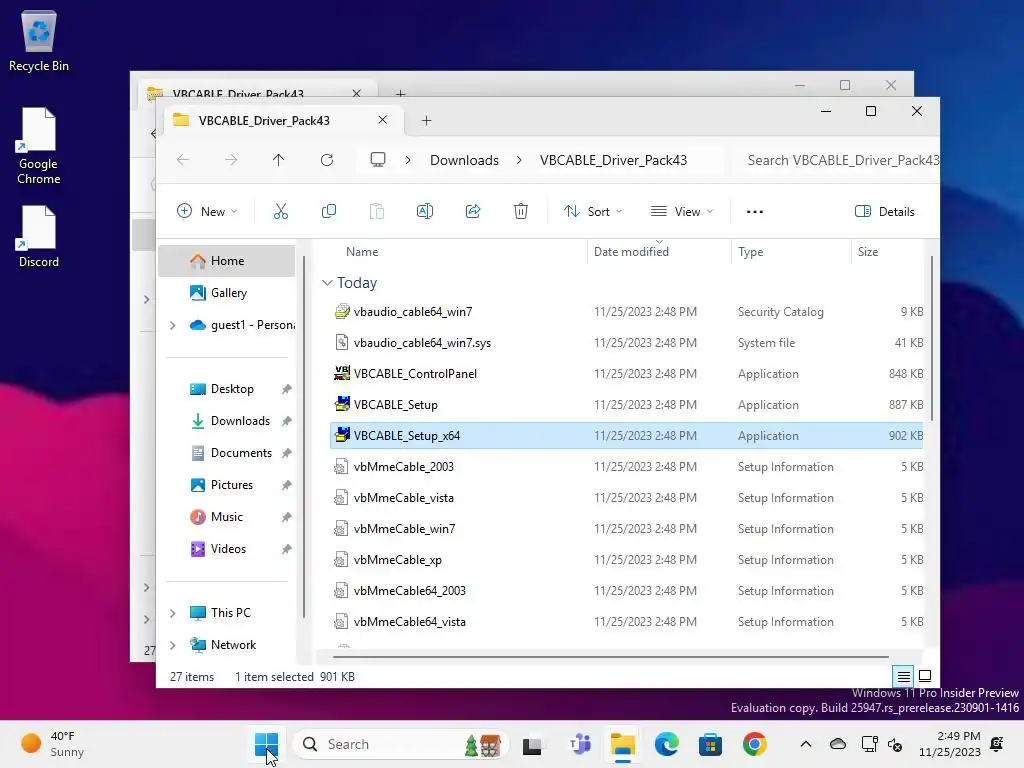Click the file list vertical scrollbar
This screenshot has width=1024, height=768.
(x=931, y=338)
